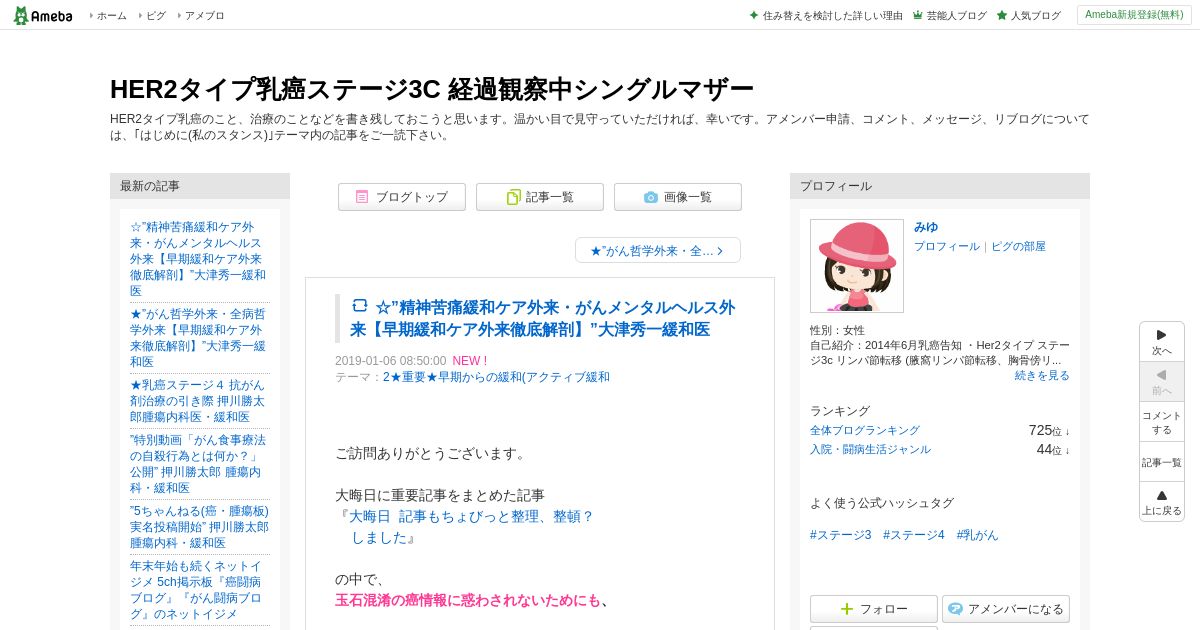The image size is (1200, 630).
Task: Open 全体ブログランキング link
Action: 865,430
